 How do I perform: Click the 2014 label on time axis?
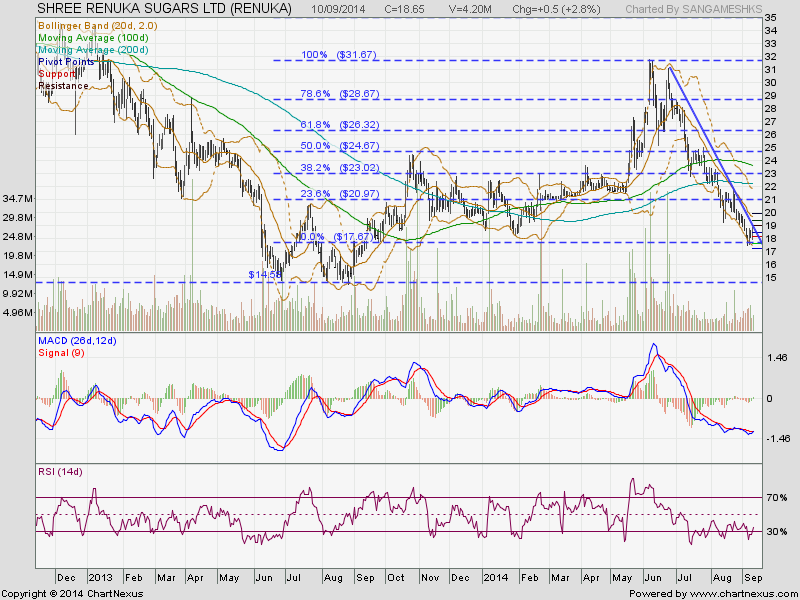[x=496, y=578]
